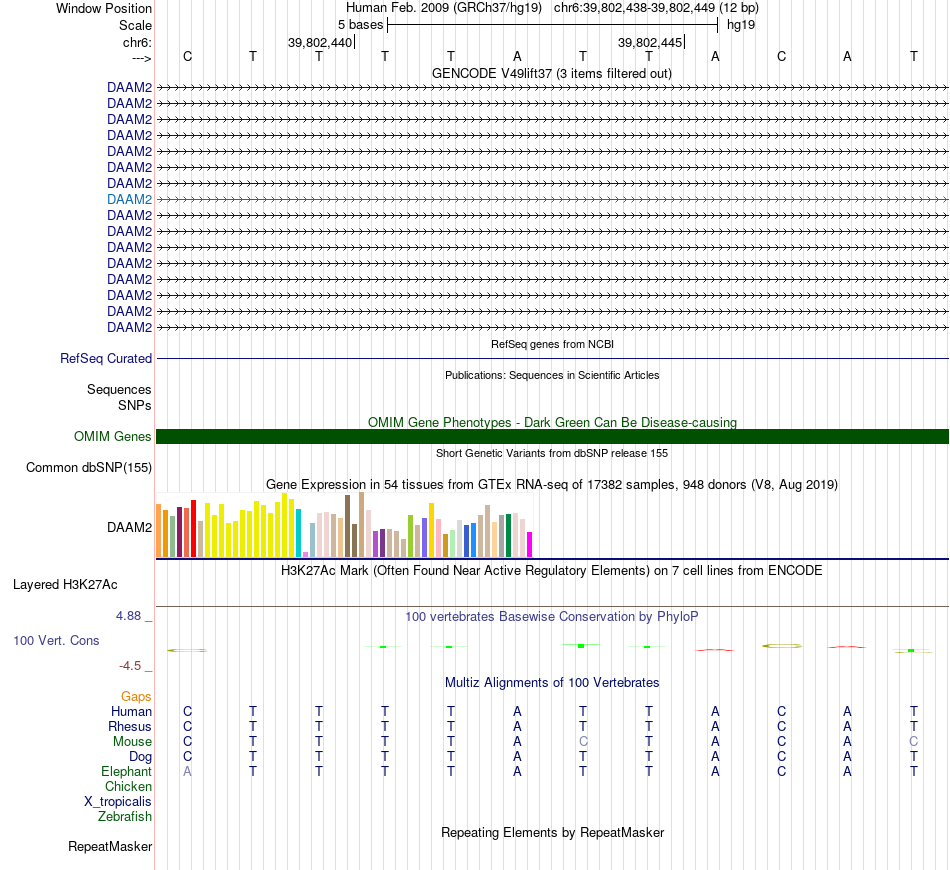The width and height of the screenshot is (950, 870).
Task: Click the OMIM Genes track label
Action: pyautogui.click(x=112, y=436)
